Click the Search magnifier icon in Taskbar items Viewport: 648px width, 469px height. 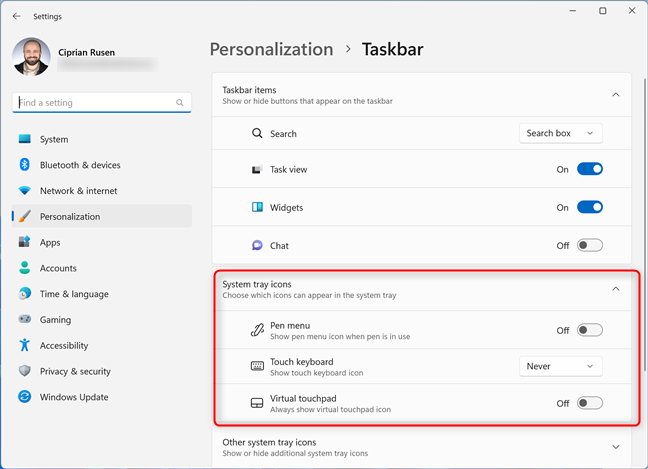257,133
